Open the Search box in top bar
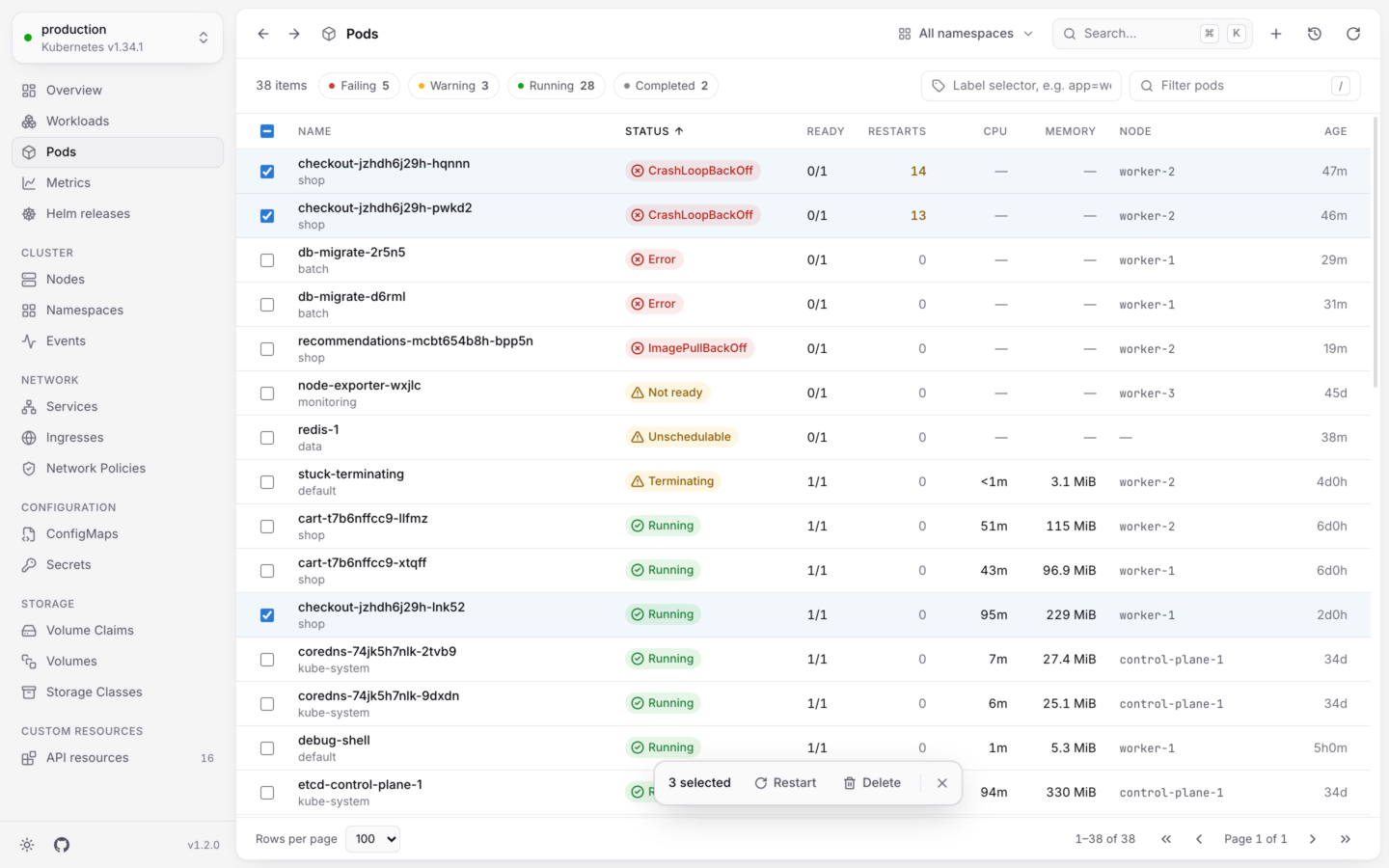 (1153, 34)
